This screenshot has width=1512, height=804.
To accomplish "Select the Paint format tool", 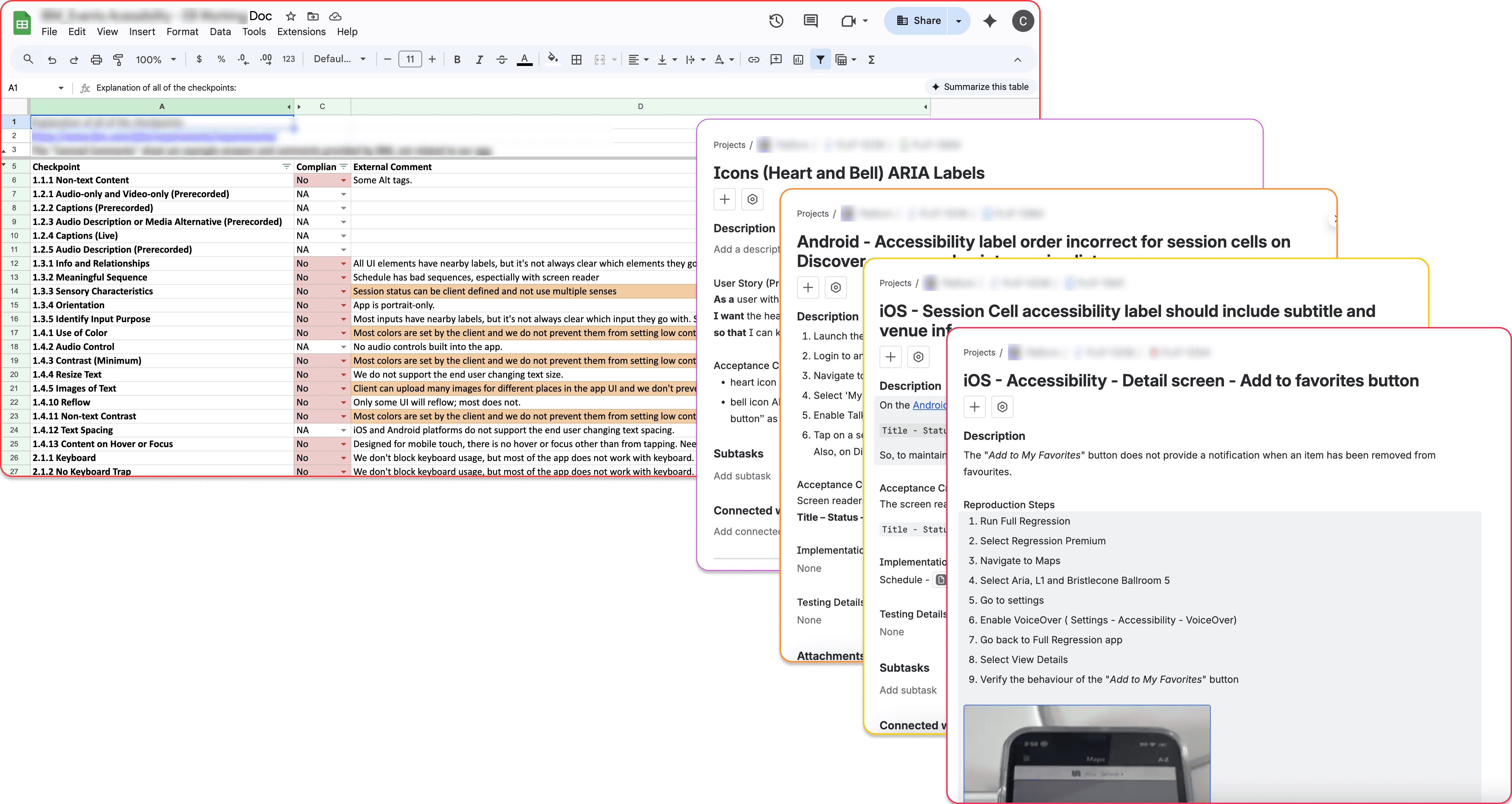I will coord(118,59).
